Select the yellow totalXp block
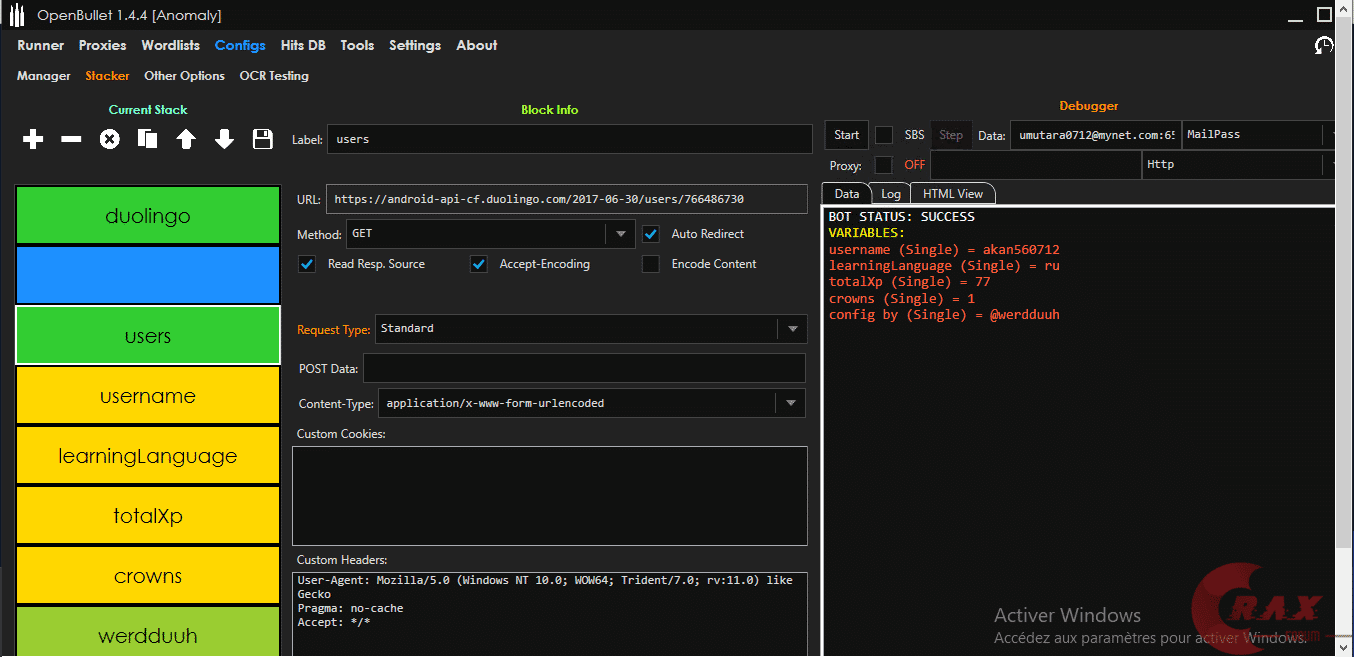This screenshot has height=657, width=1354. pos(148,516)
